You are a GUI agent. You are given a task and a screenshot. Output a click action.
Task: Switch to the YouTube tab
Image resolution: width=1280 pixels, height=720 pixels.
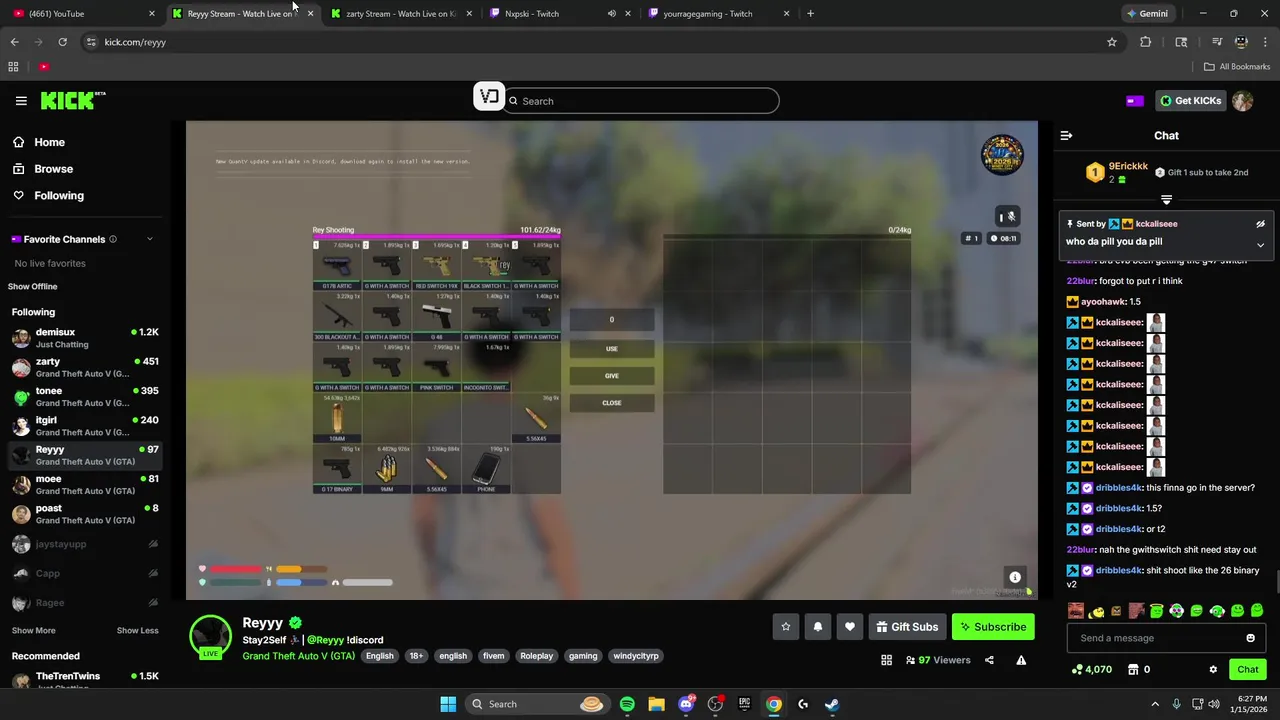click(x=83, y=14)
